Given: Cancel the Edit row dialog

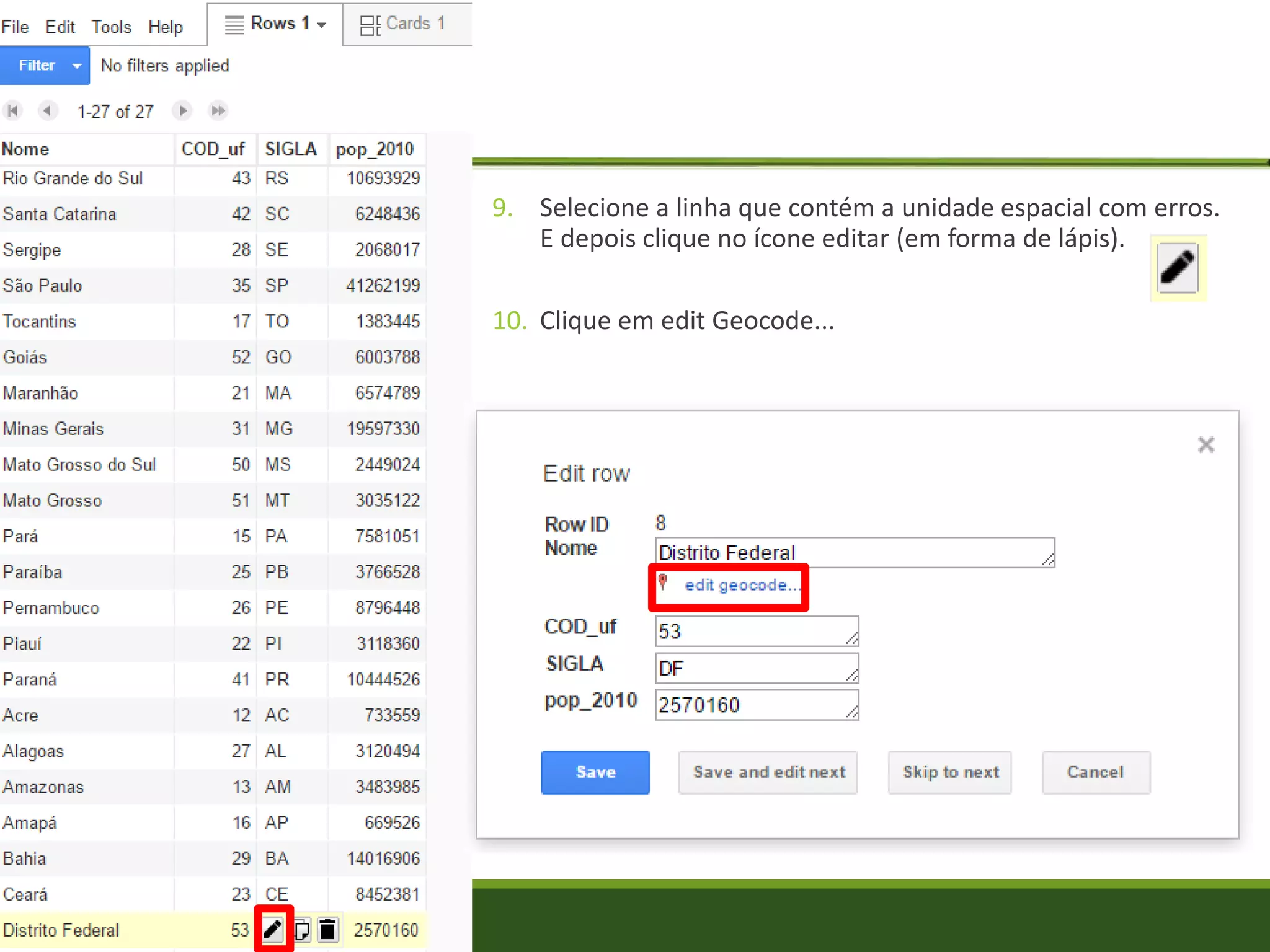Looking at the screenshot, I should [1096, 772].
